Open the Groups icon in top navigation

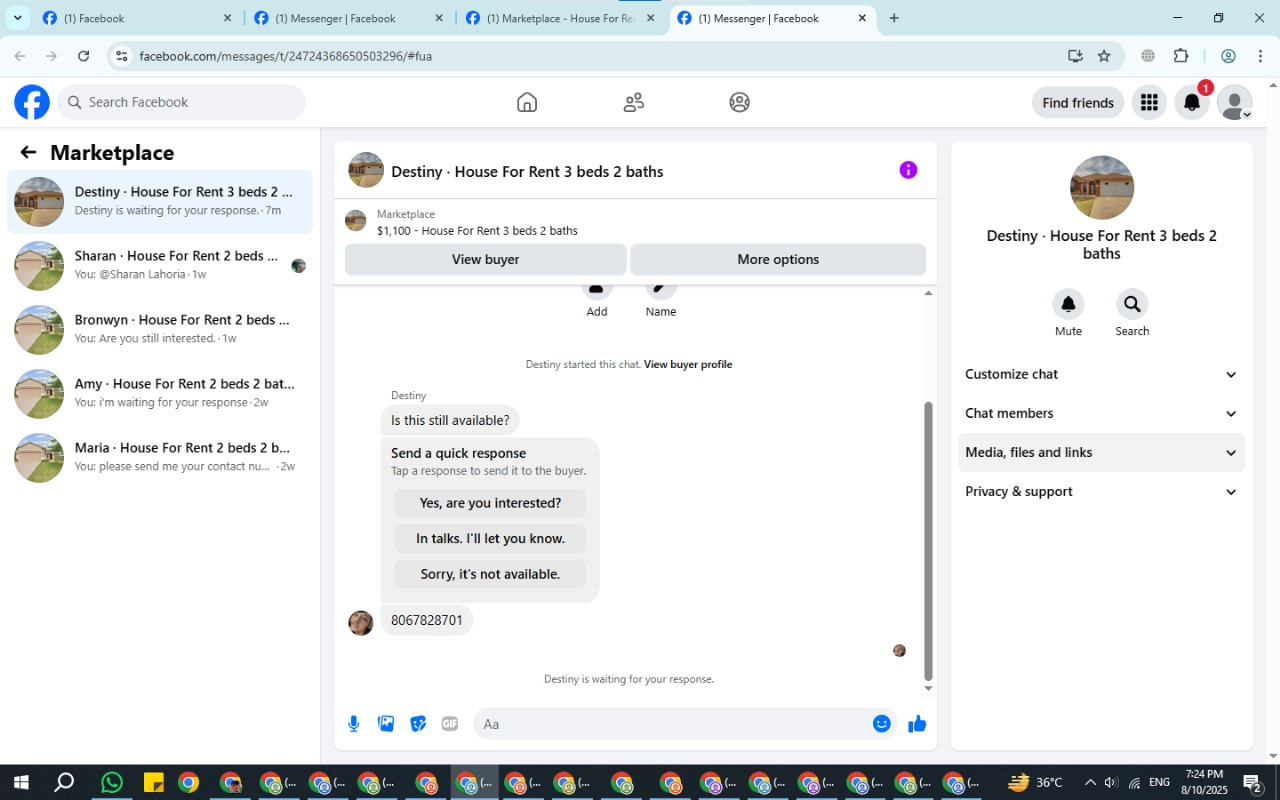coord(739,102)
